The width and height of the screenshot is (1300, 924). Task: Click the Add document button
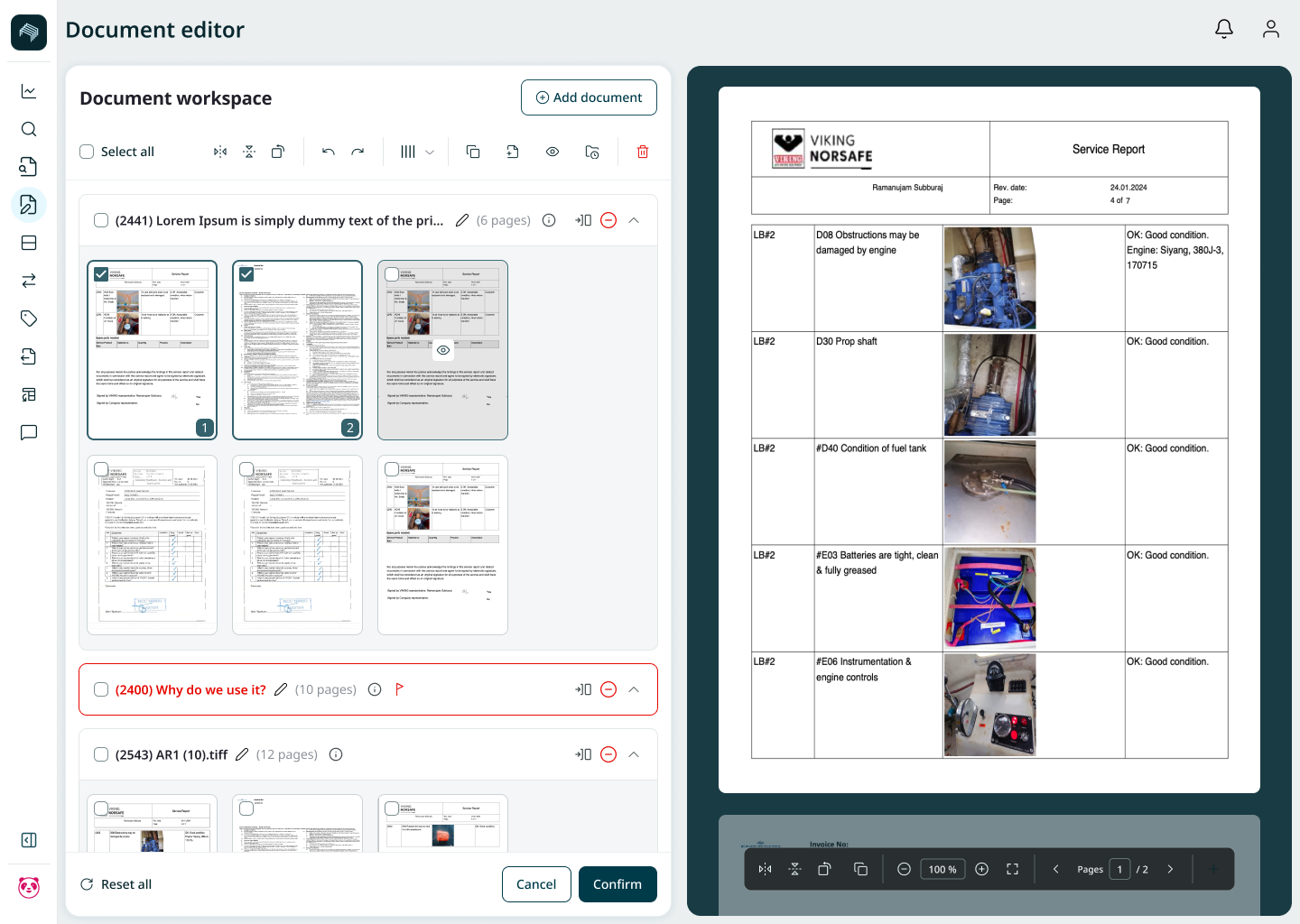[589, 97]
